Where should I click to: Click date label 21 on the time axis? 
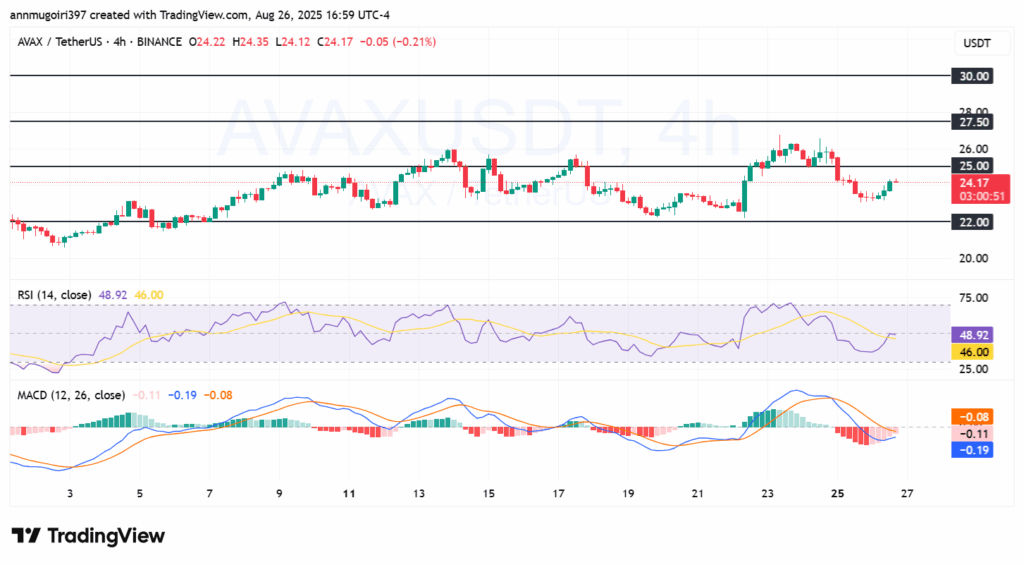697,494
